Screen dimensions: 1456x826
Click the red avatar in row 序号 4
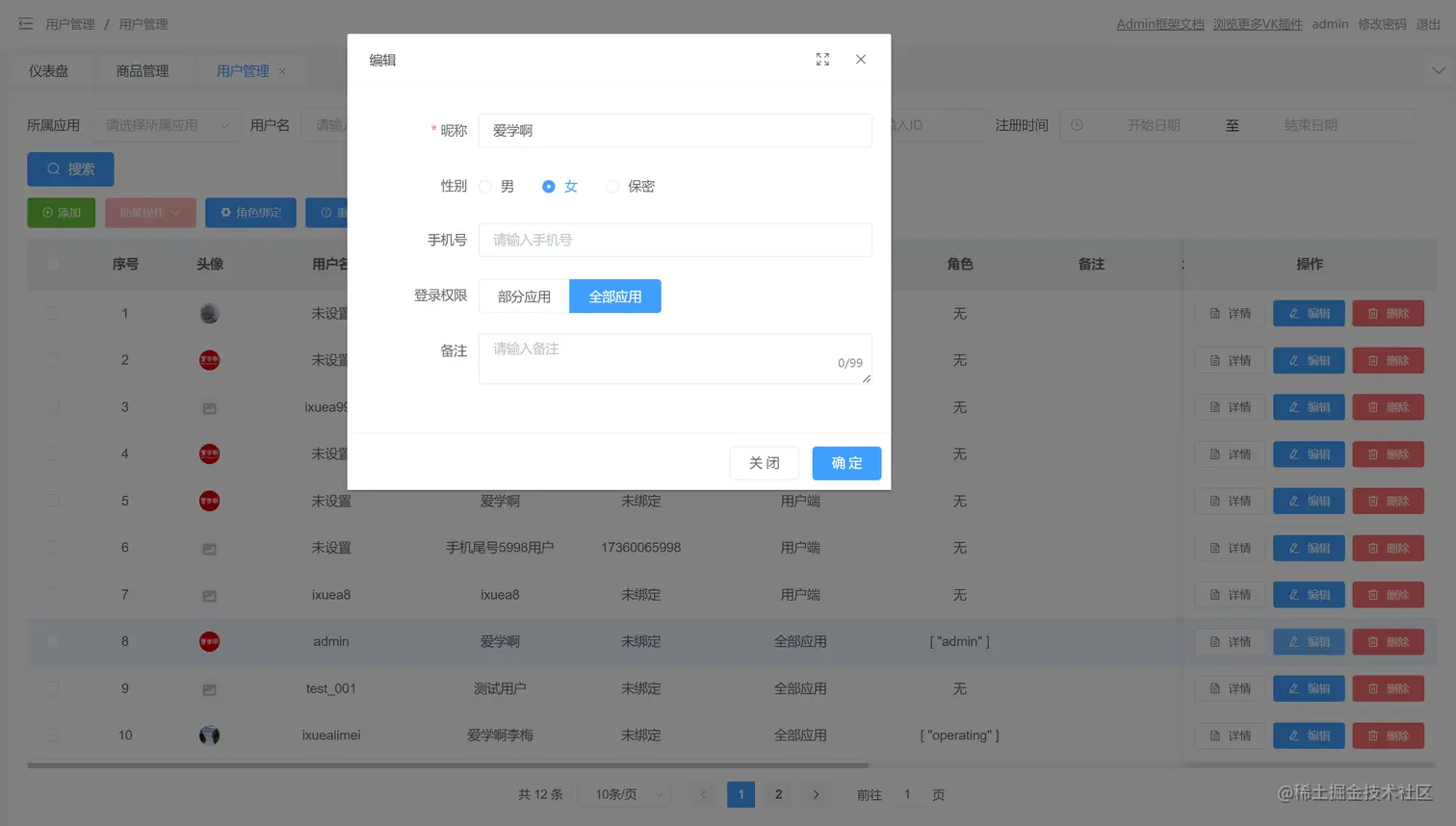click(209, 453)
